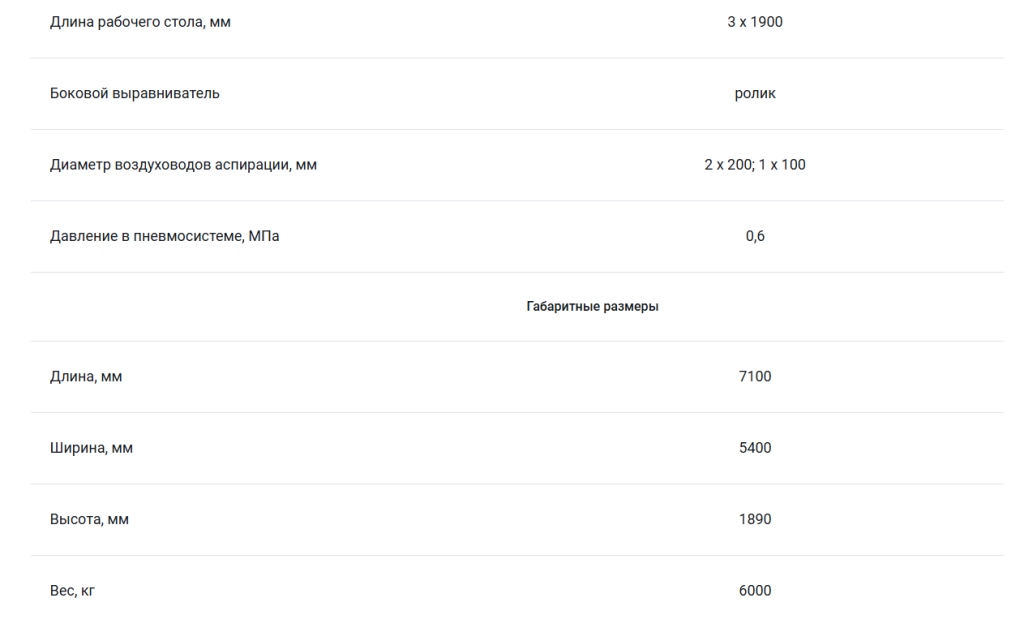
Task: Click the 'Длина рабочего стола, мм' label
Action: coord(140,22)
